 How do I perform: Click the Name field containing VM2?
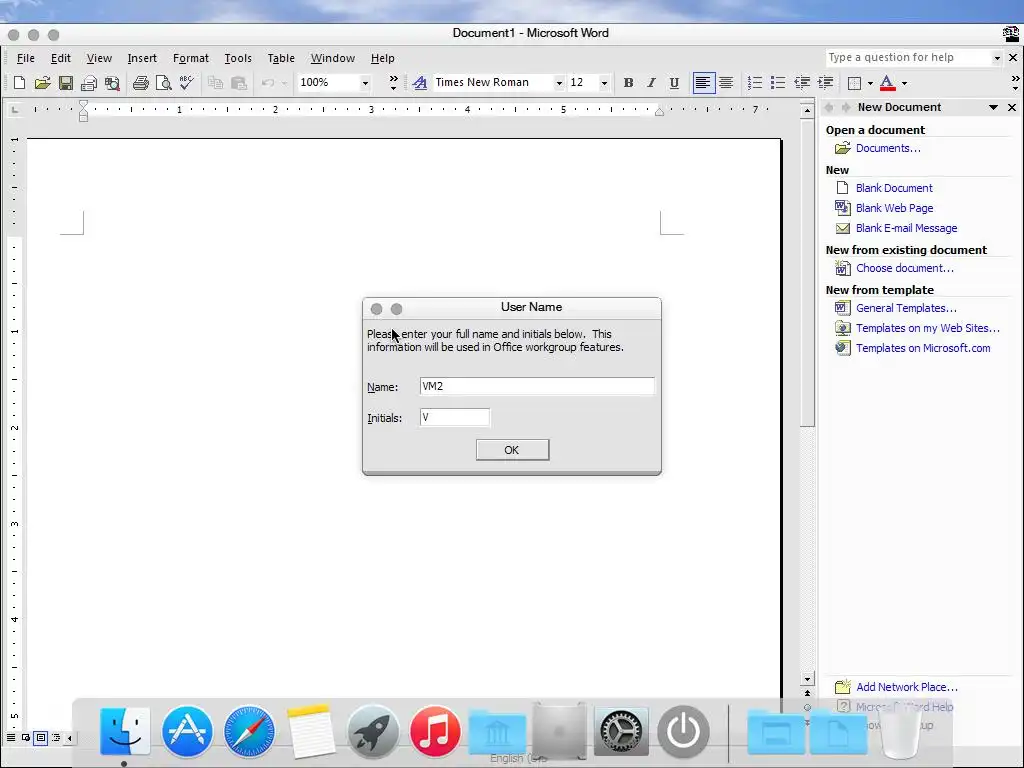click(537, 387)
